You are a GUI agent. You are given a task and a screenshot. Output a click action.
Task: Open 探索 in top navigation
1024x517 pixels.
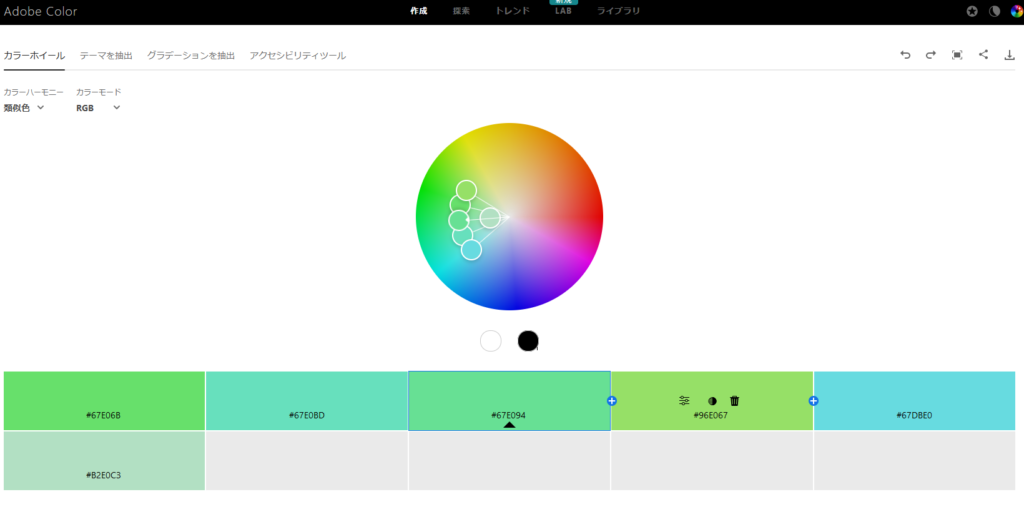[461, 11]
